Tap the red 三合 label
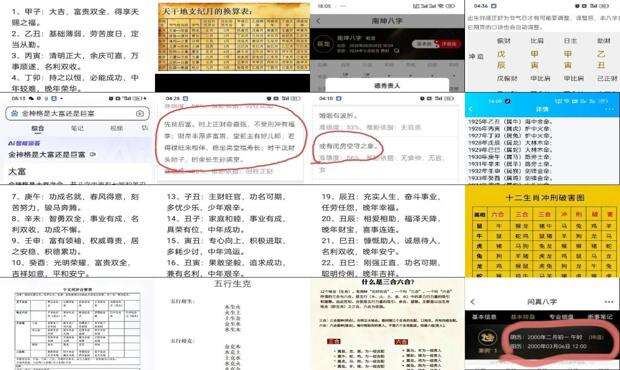 point(334,342)
